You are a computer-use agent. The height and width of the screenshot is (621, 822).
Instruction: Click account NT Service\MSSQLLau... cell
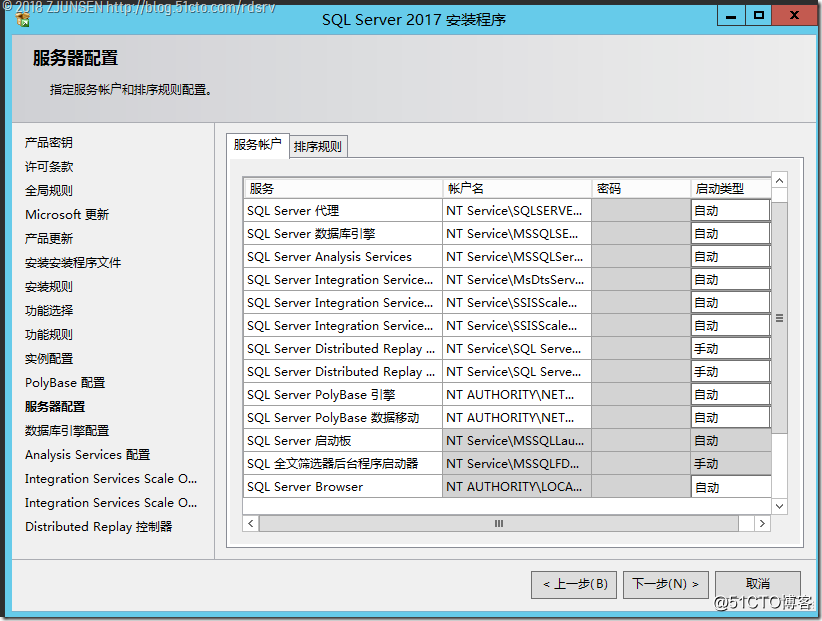517,441
